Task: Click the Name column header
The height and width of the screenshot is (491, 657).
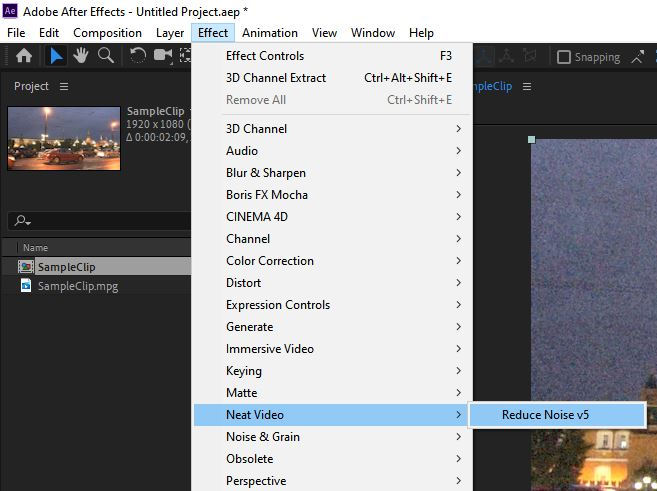Action: 36,248
